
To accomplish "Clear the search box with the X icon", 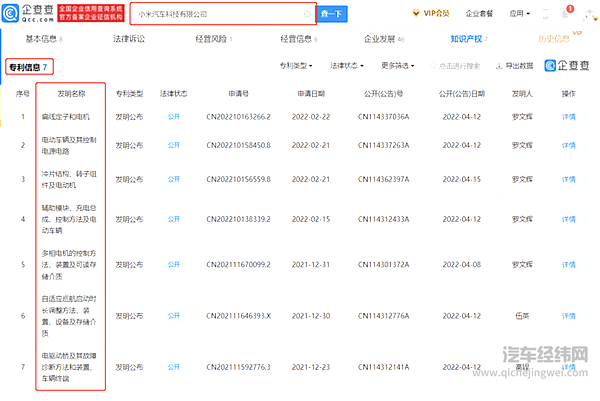I will pyautogui.click(x=307, y=14).
